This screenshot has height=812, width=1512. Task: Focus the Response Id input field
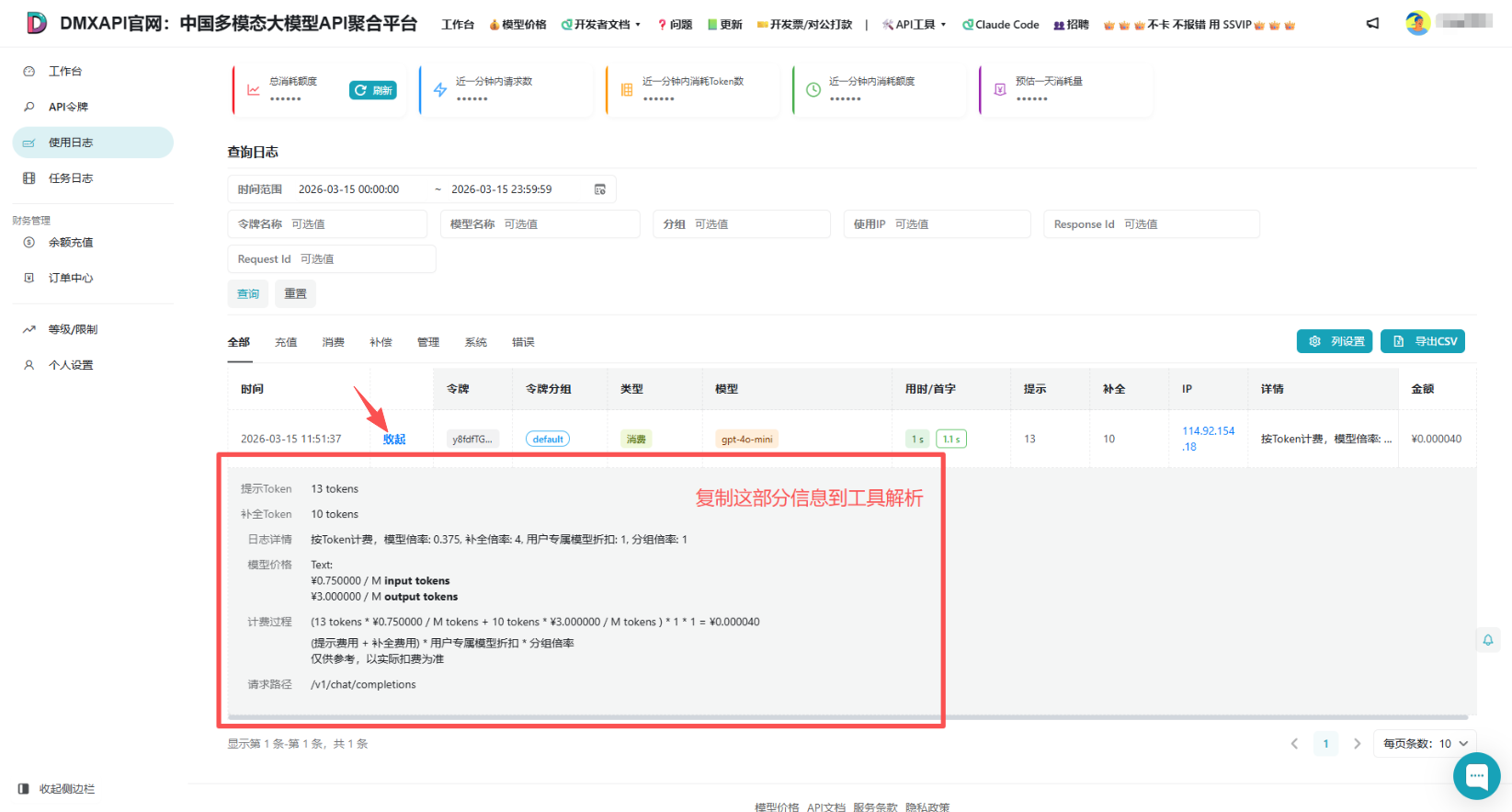[1152, 224]
